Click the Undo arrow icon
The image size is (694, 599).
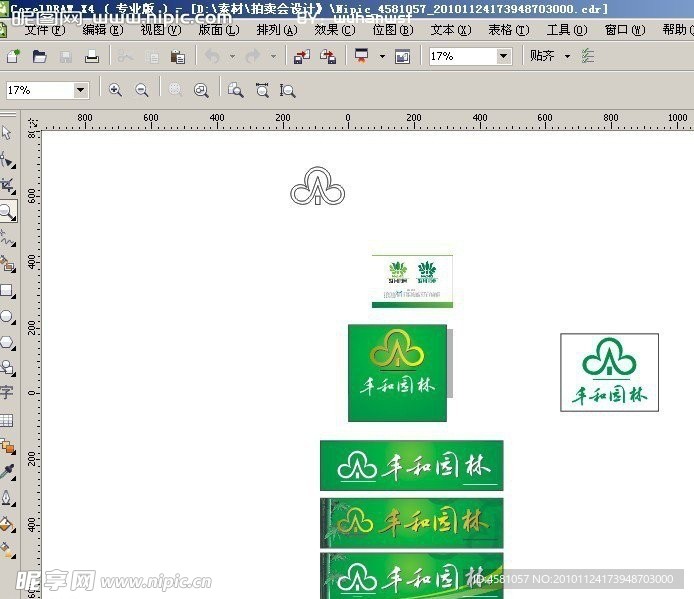[212, 56]
